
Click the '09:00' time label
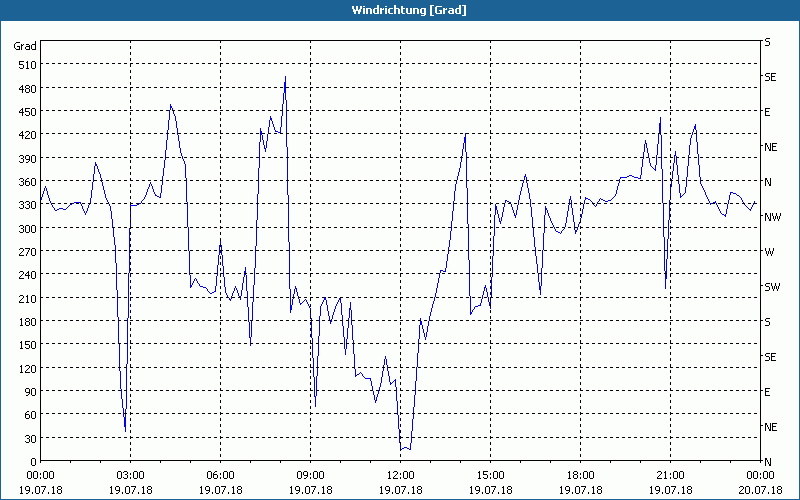pos(311,476)
